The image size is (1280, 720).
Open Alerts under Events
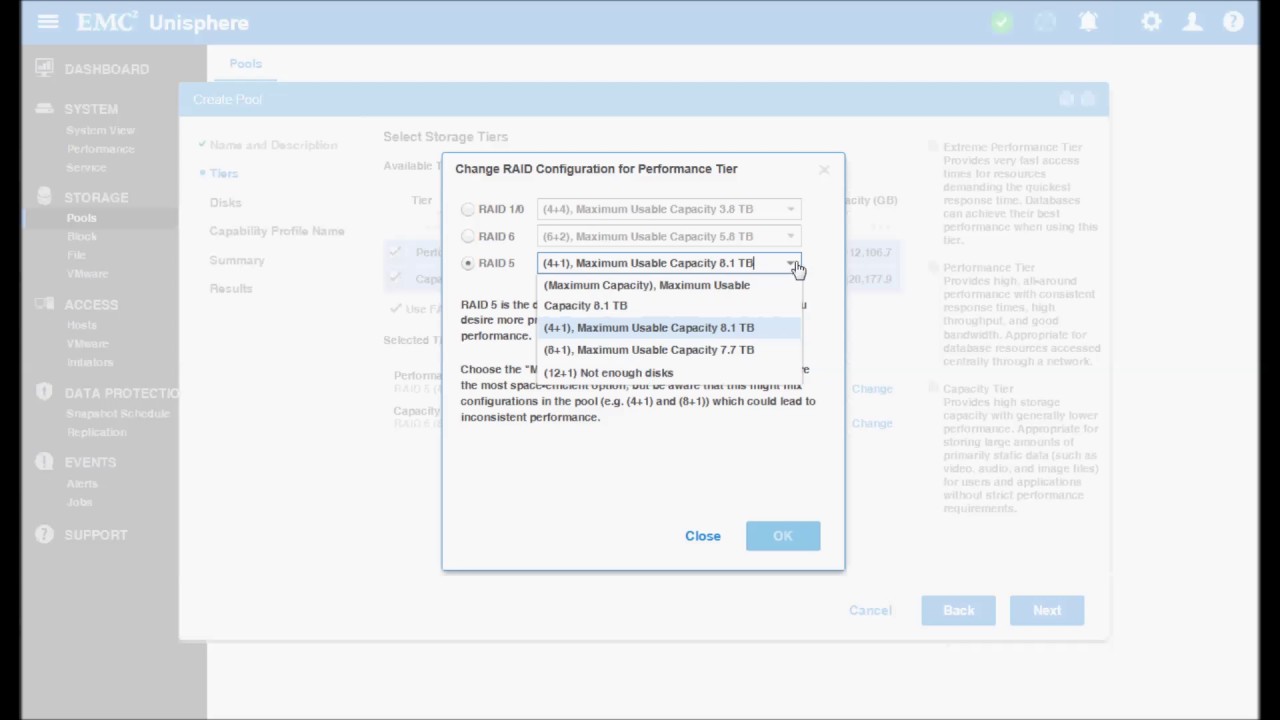82,483
